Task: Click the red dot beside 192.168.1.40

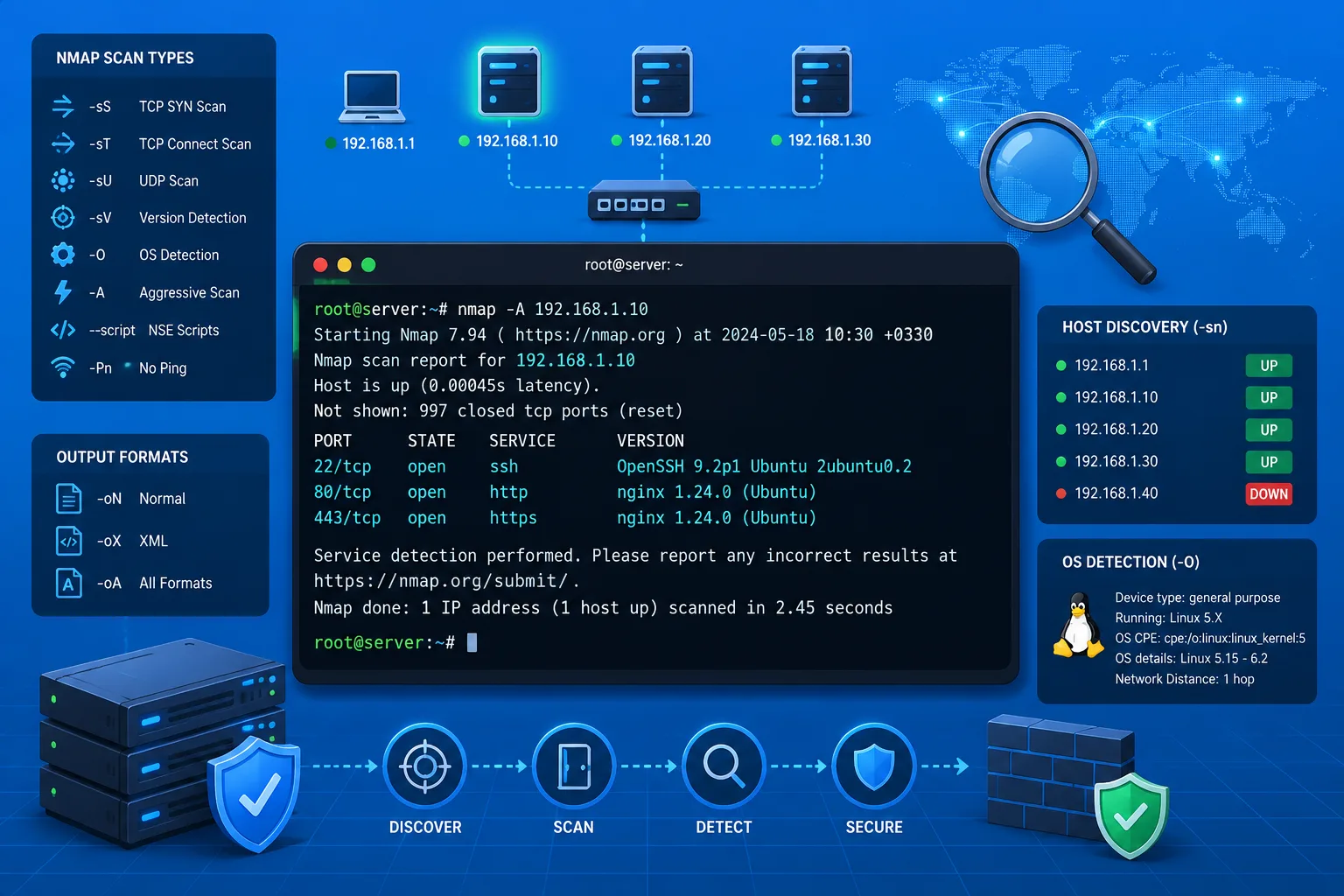Action: pos(1061,493)
